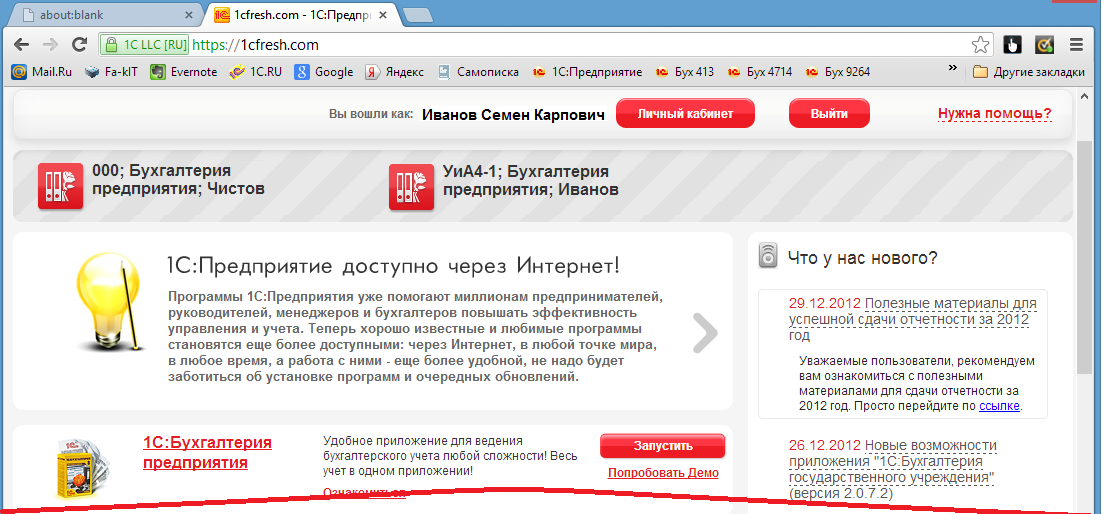Advance banner with gray right chevron

click(x=705, y=333)
